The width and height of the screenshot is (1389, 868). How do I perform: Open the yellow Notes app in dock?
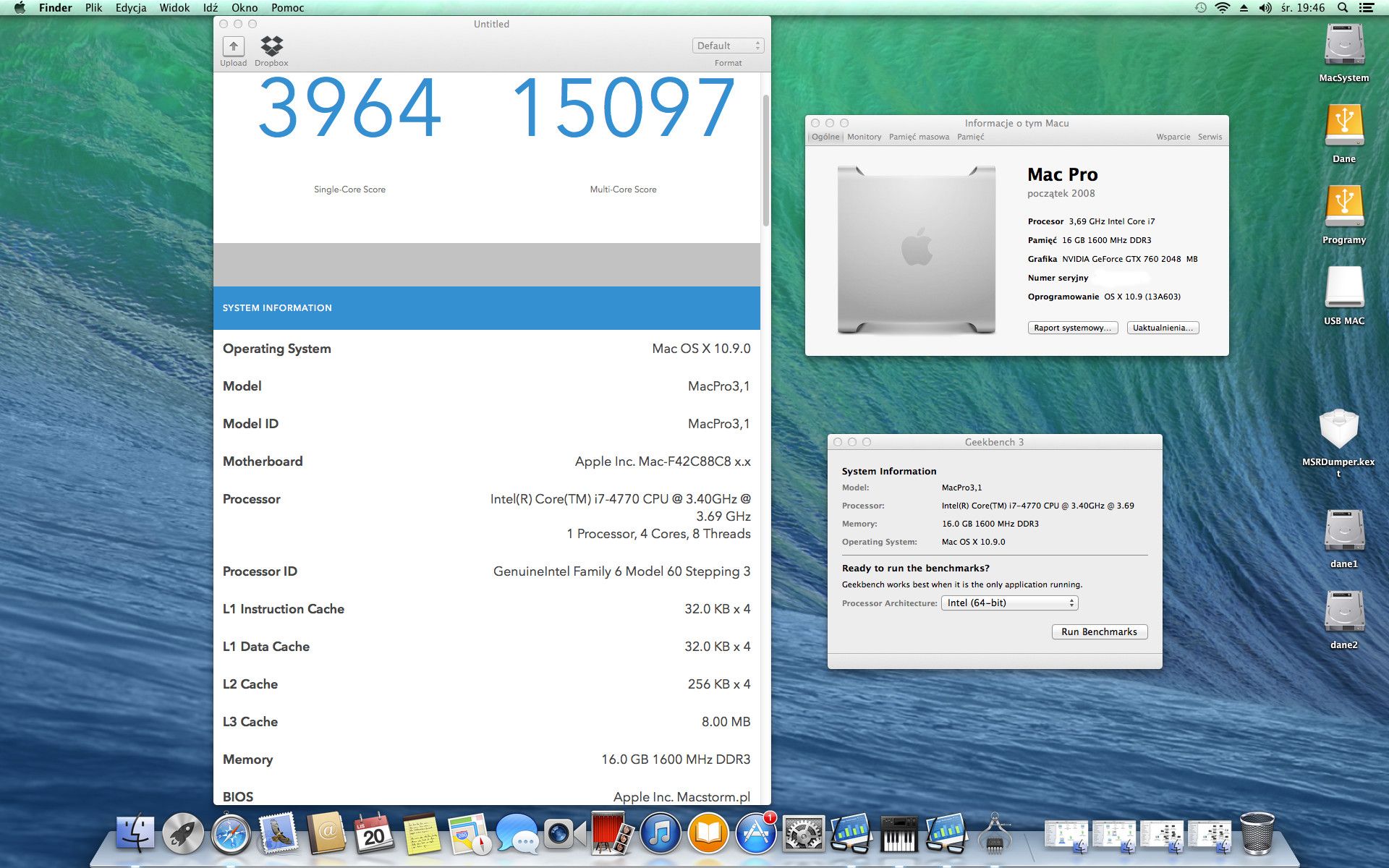[422, 833]
